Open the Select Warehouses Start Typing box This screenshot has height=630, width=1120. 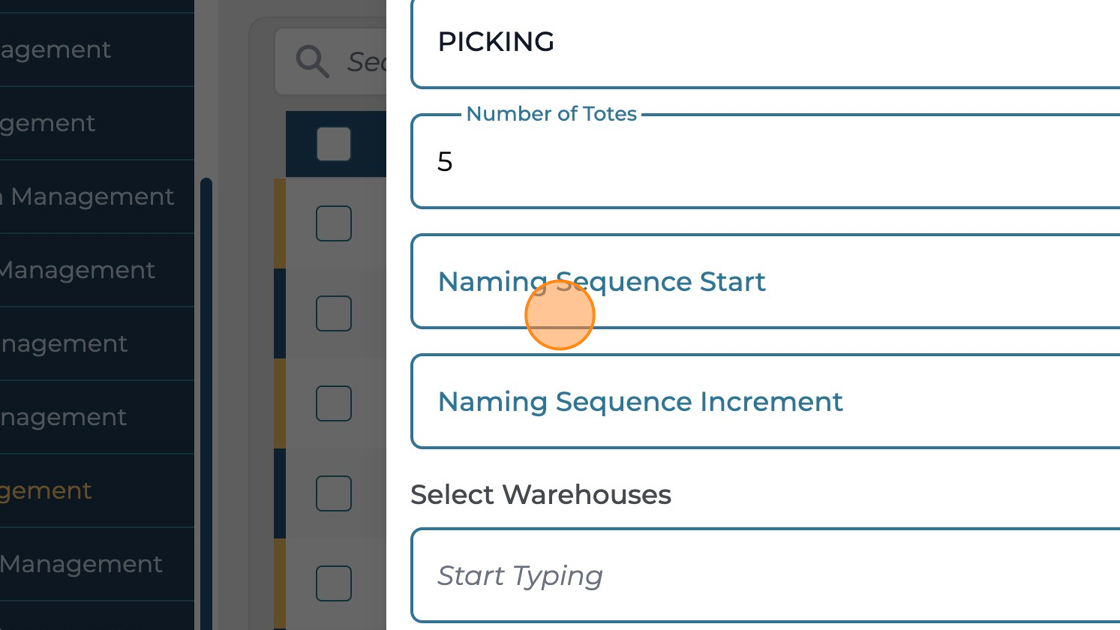tap(765, 576)
